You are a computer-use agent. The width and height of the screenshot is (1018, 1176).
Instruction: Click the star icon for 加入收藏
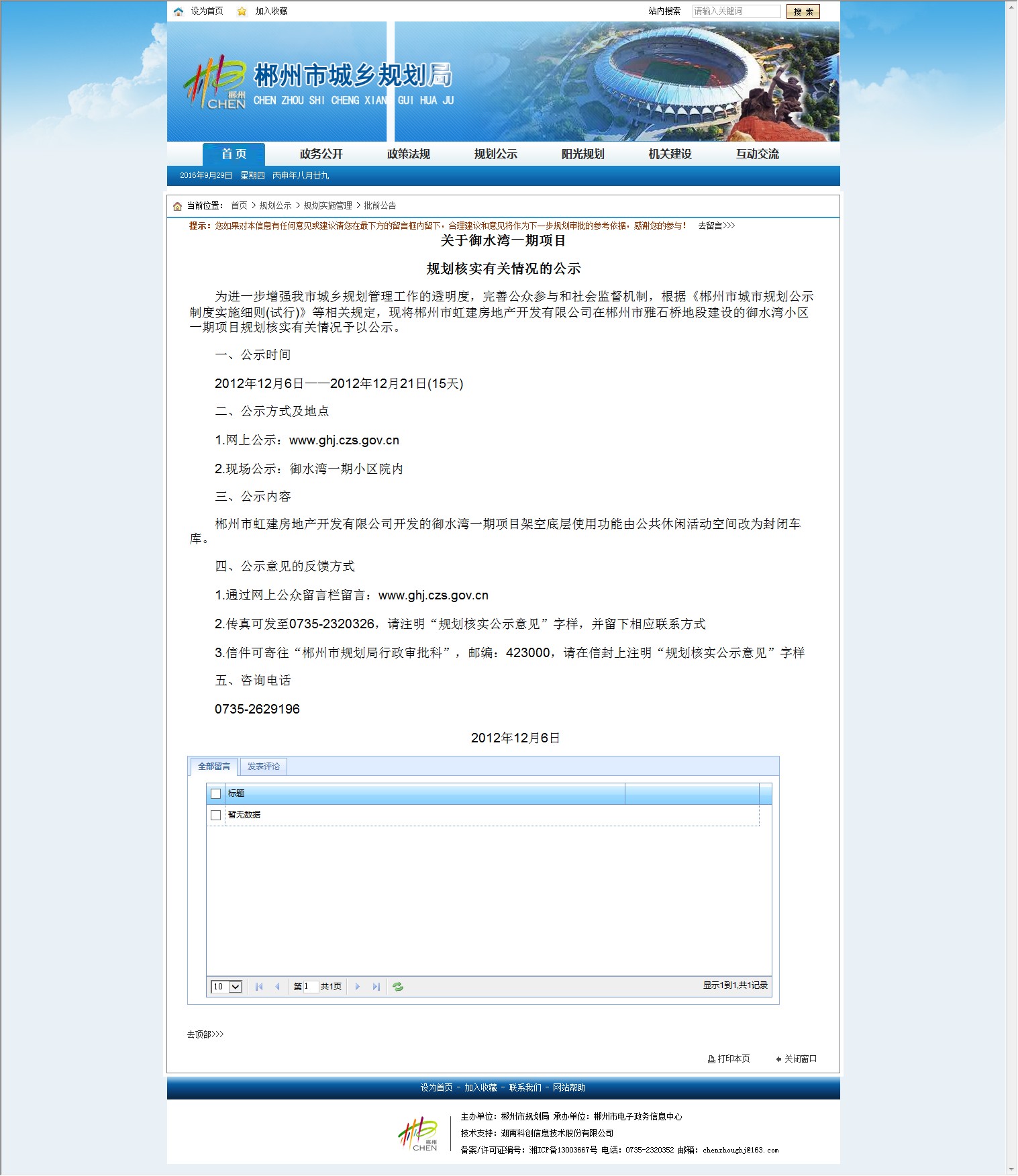(242, 11)
